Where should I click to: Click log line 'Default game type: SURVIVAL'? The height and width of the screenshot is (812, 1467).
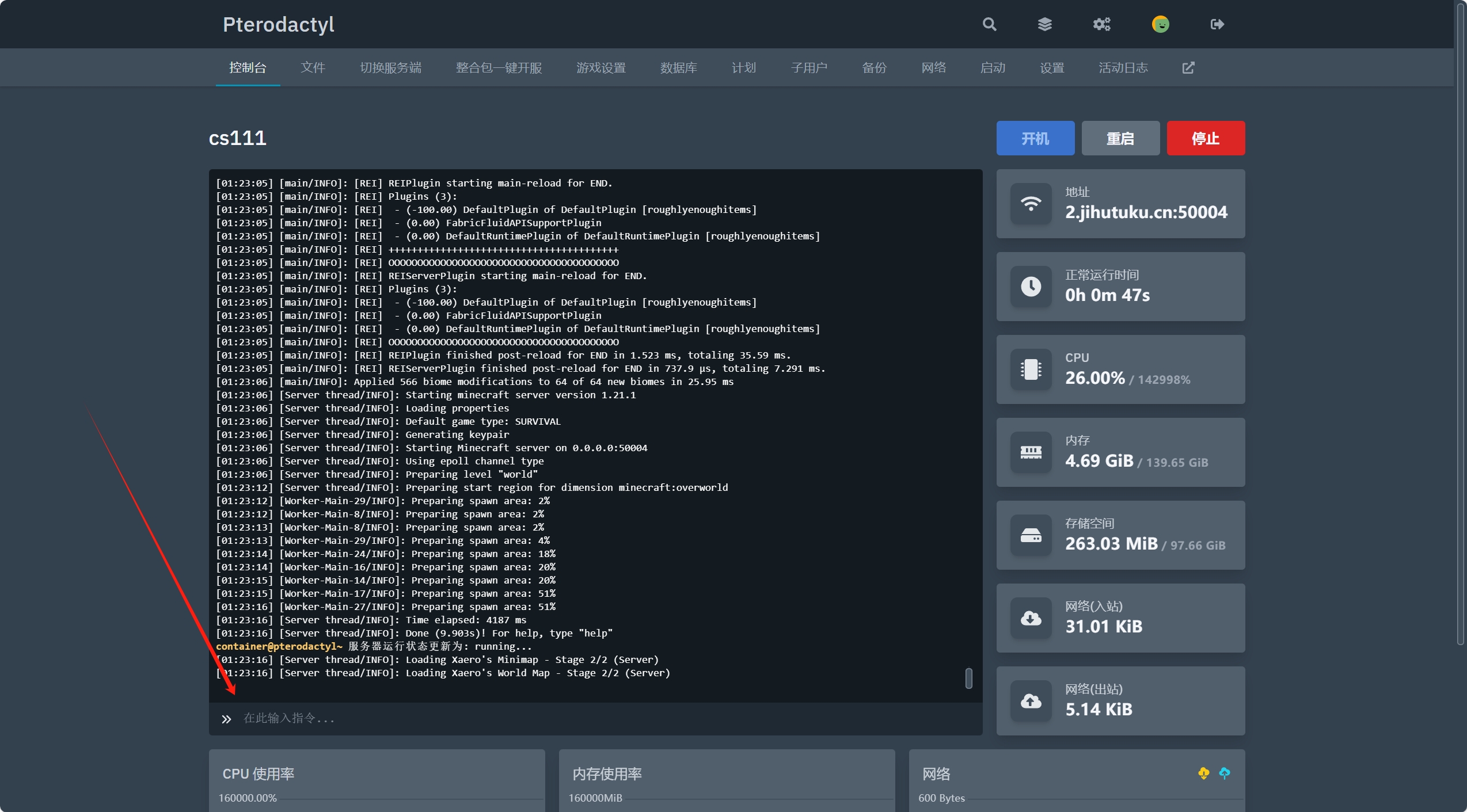tap(388, 422)
